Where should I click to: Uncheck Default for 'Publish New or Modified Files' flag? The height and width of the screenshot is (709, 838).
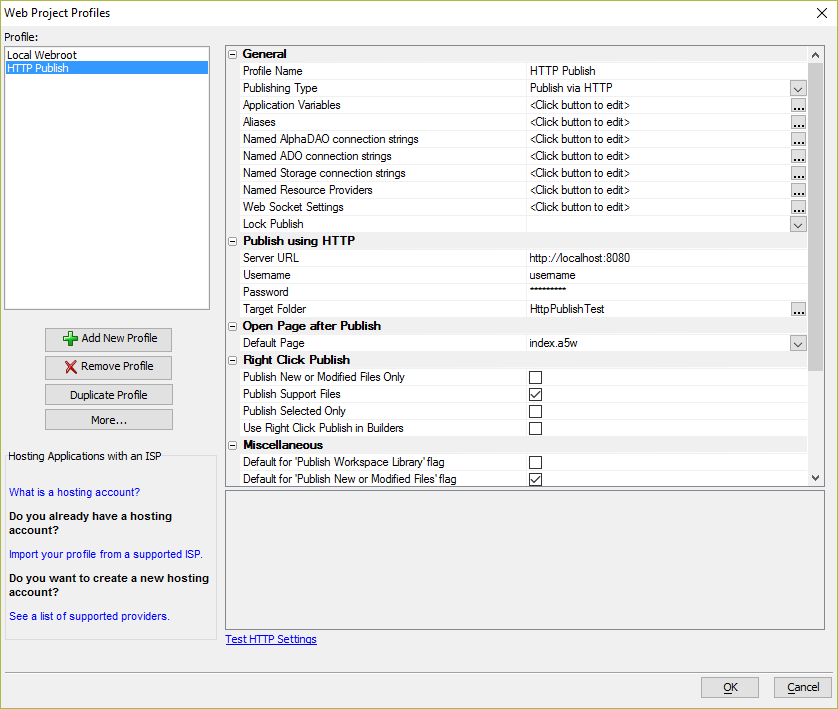tap(535, 479)
